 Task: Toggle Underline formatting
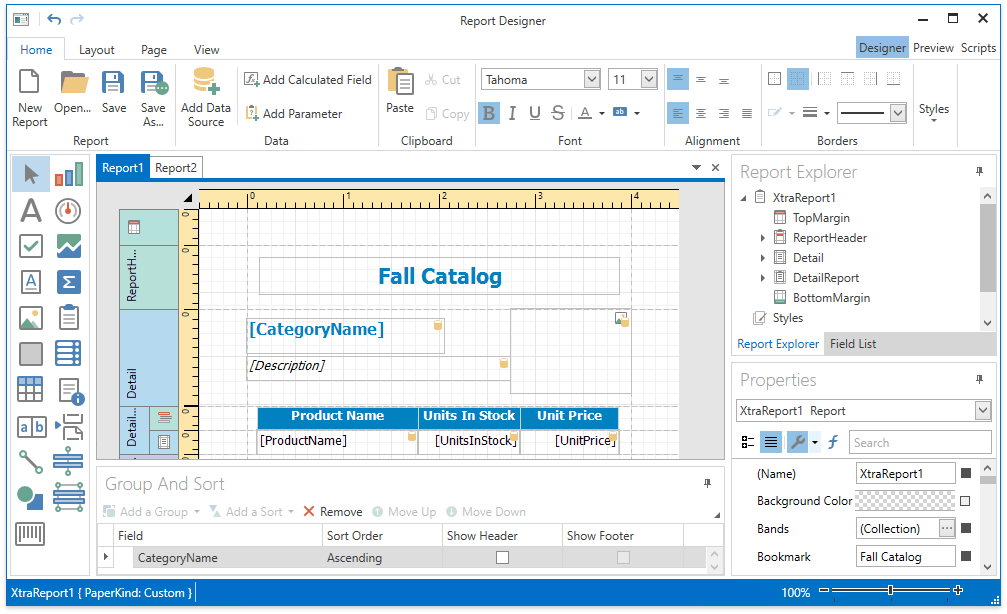click(x=534, y=113)
